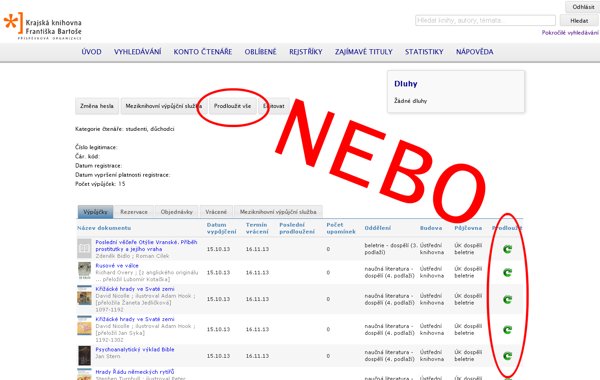This screenshot has height=380, width=600.
Task: Click the Hledat search button
Action: [579, 21]
